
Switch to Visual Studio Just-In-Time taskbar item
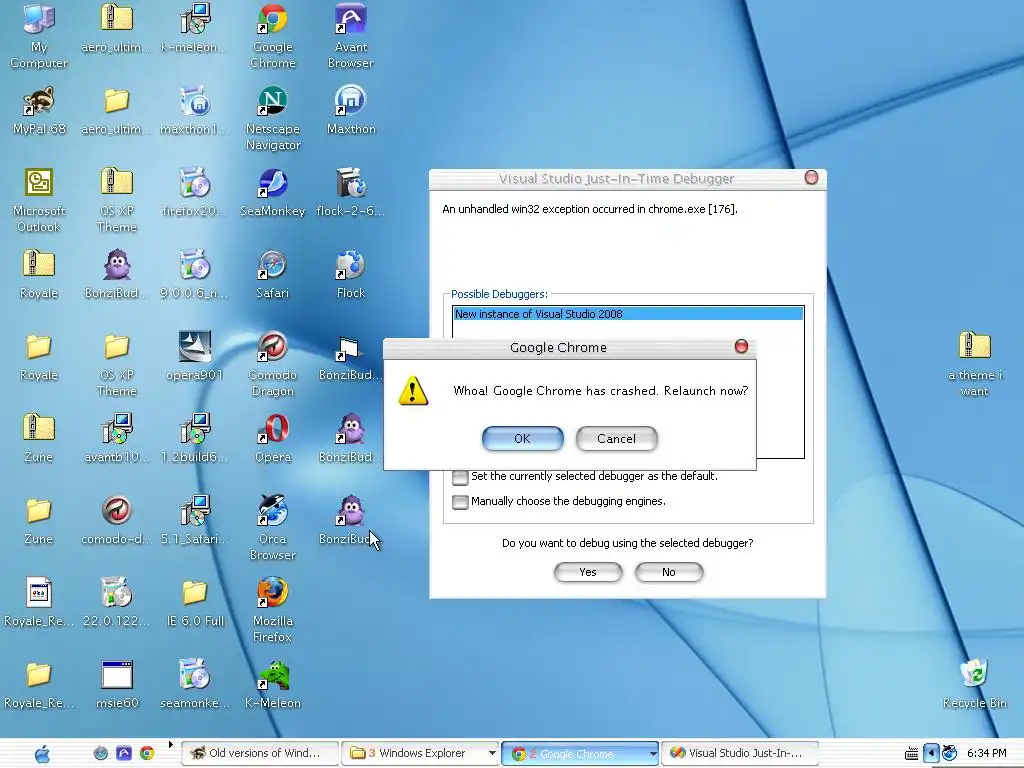coord(740,753)
